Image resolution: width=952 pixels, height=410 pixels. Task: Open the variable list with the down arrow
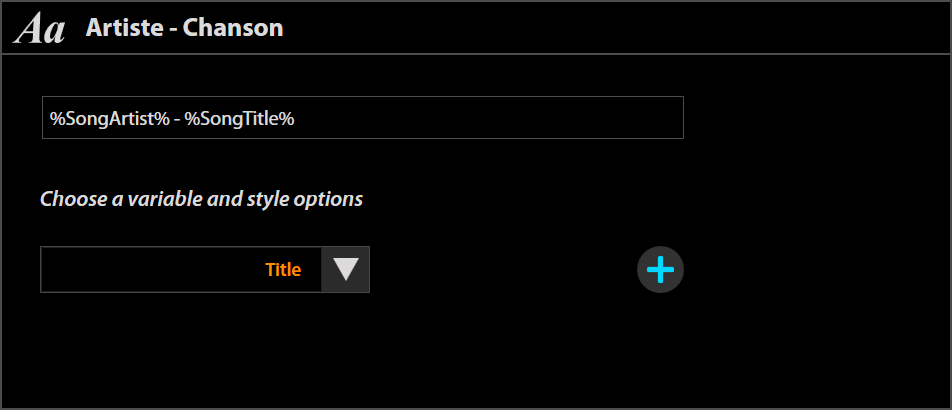pyautogui.click(x=346, y=269)
